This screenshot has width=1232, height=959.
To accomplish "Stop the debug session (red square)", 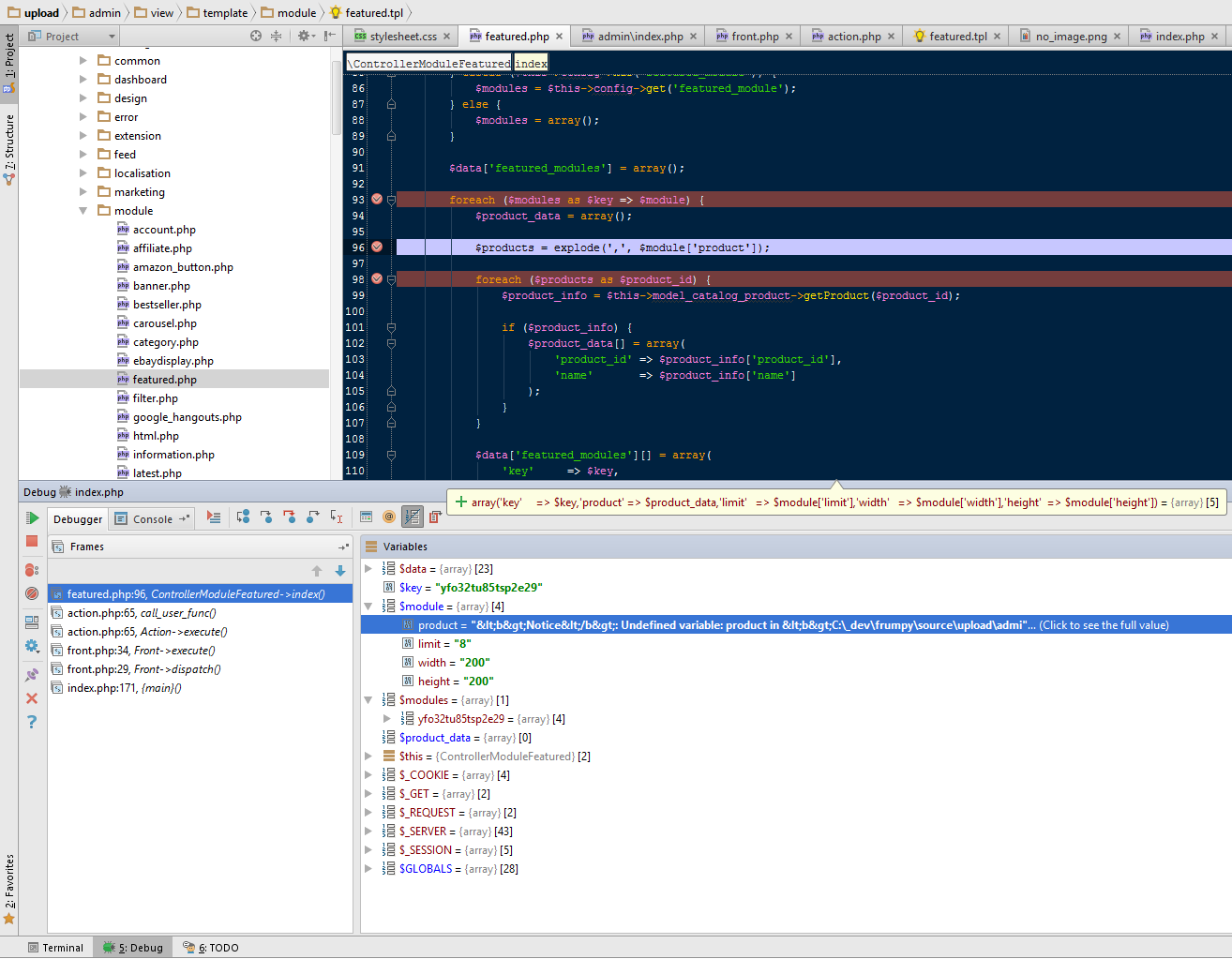I will click(32, 542).
